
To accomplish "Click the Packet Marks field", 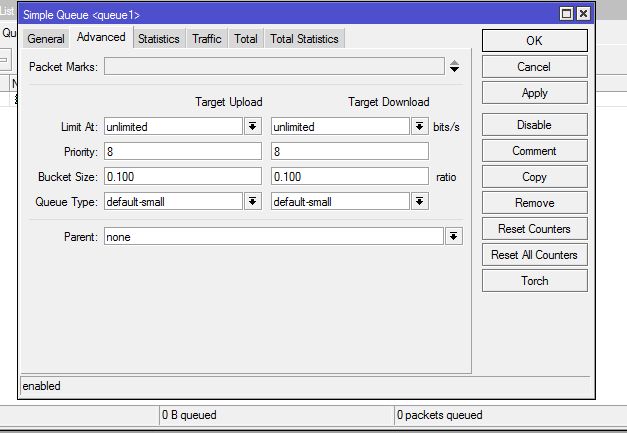I will coord(274,66).
